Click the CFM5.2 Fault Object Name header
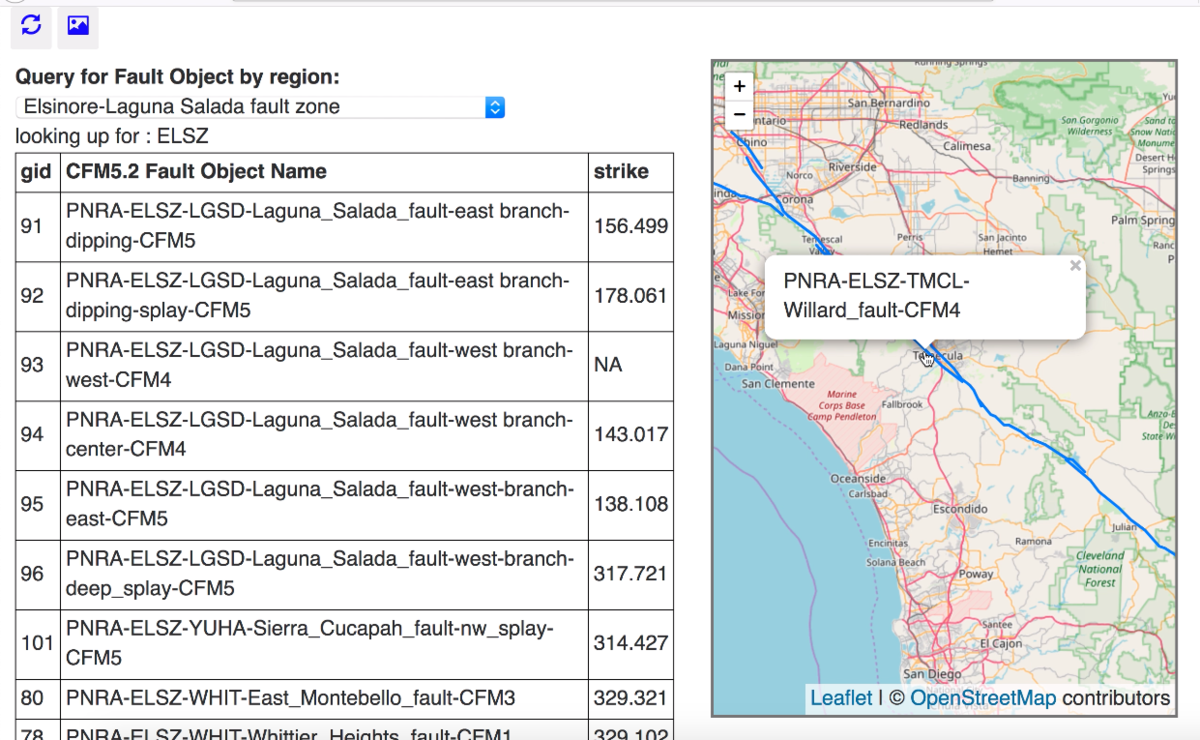Viewport: 1200px width, 740px height. point(197,172)
